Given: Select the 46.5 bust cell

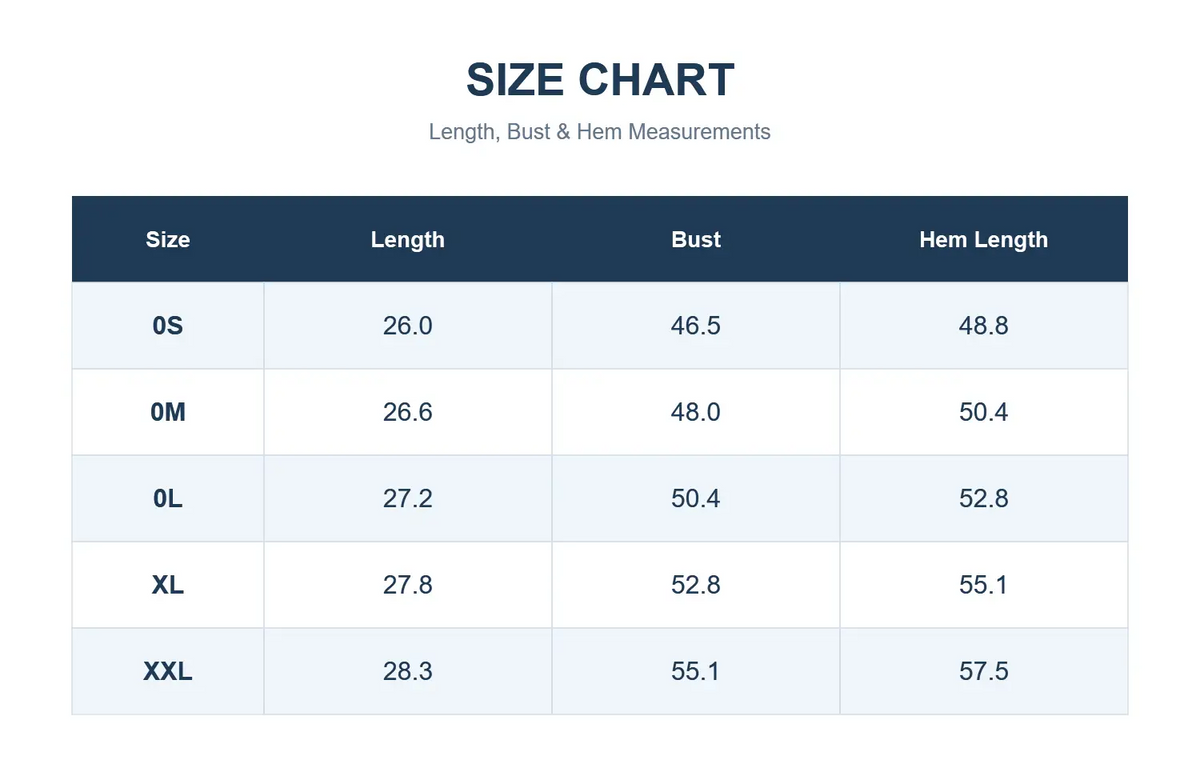Looking at the screenshot, I should point(696,326).
